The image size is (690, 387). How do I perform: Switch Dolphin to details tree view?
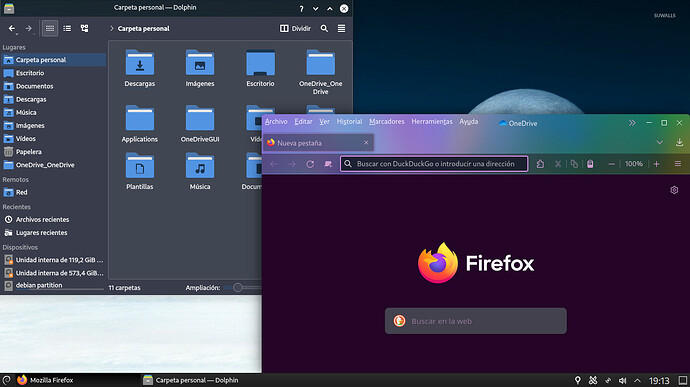coord(84,28)
